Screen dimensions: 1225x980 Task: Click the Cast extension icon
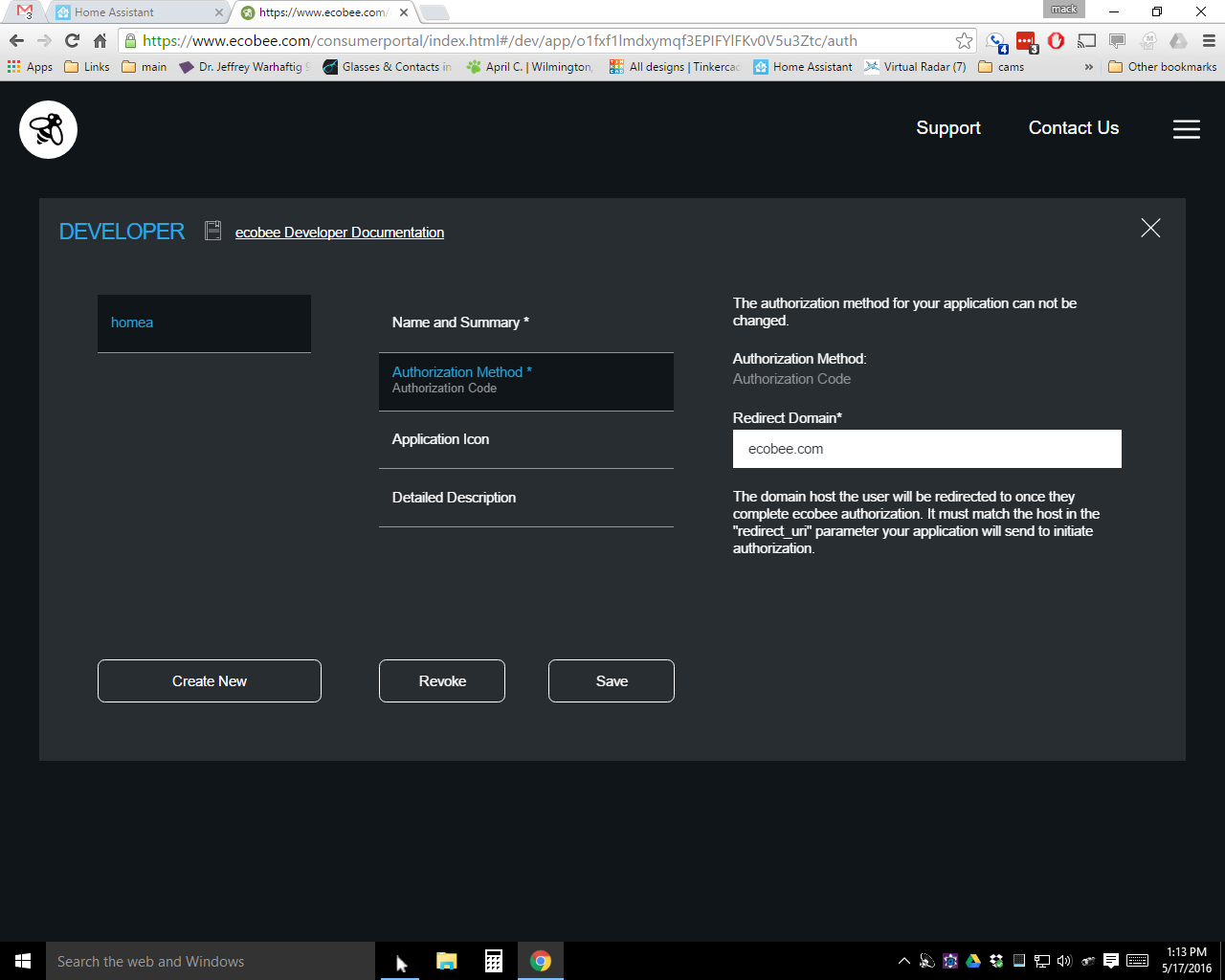pyautogui.click(x=1086, y=40)
